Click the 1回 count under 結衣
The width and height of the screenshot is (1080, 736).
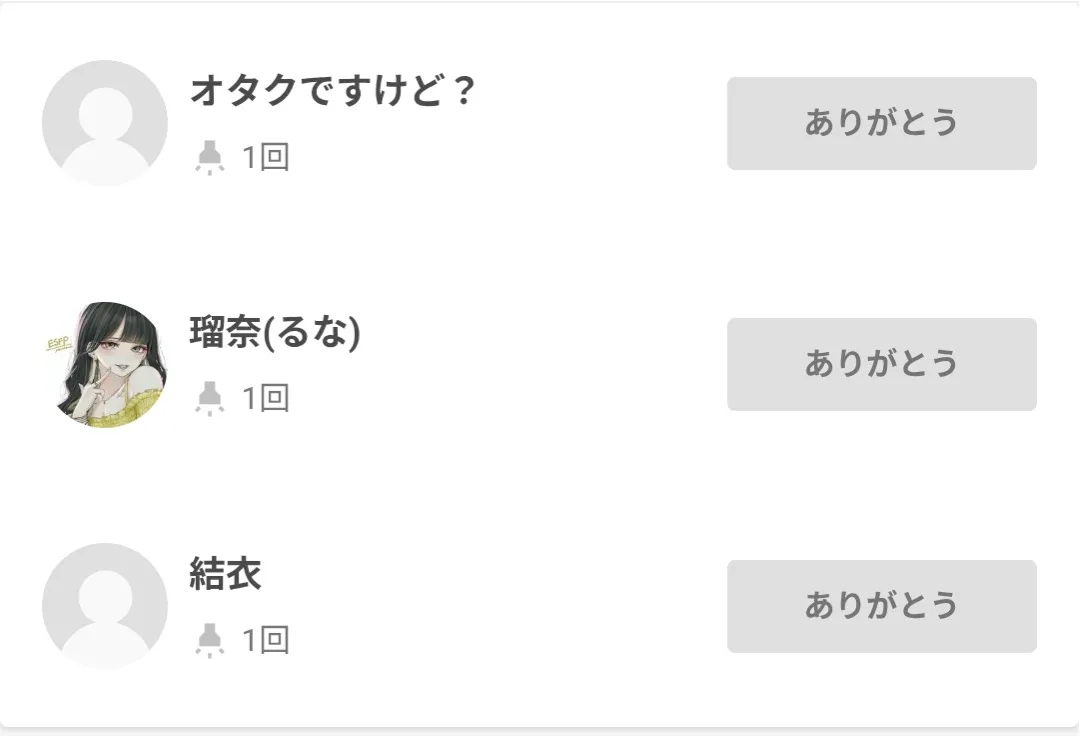click(x=266, y=639)
